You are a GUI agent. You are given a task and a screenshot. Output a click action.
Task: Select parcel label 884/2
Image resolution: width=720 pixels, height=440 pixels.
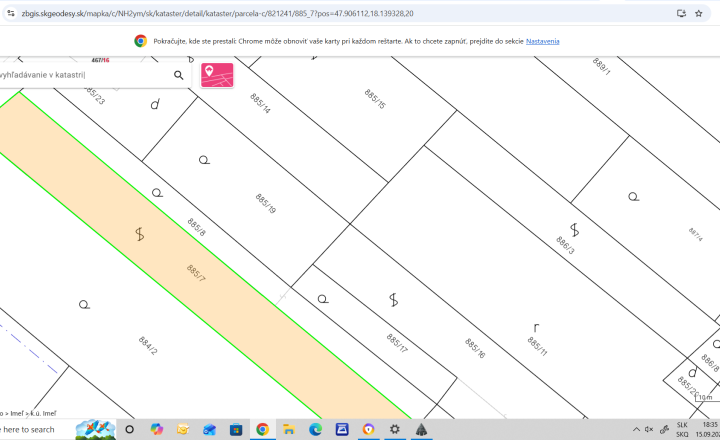pyautogui.click(x=148, y=345)
